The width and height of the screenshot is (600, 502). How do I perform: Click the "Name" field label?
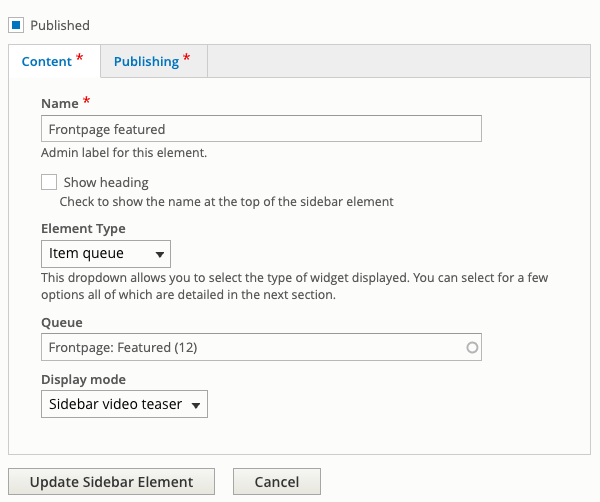coord(60,104)
